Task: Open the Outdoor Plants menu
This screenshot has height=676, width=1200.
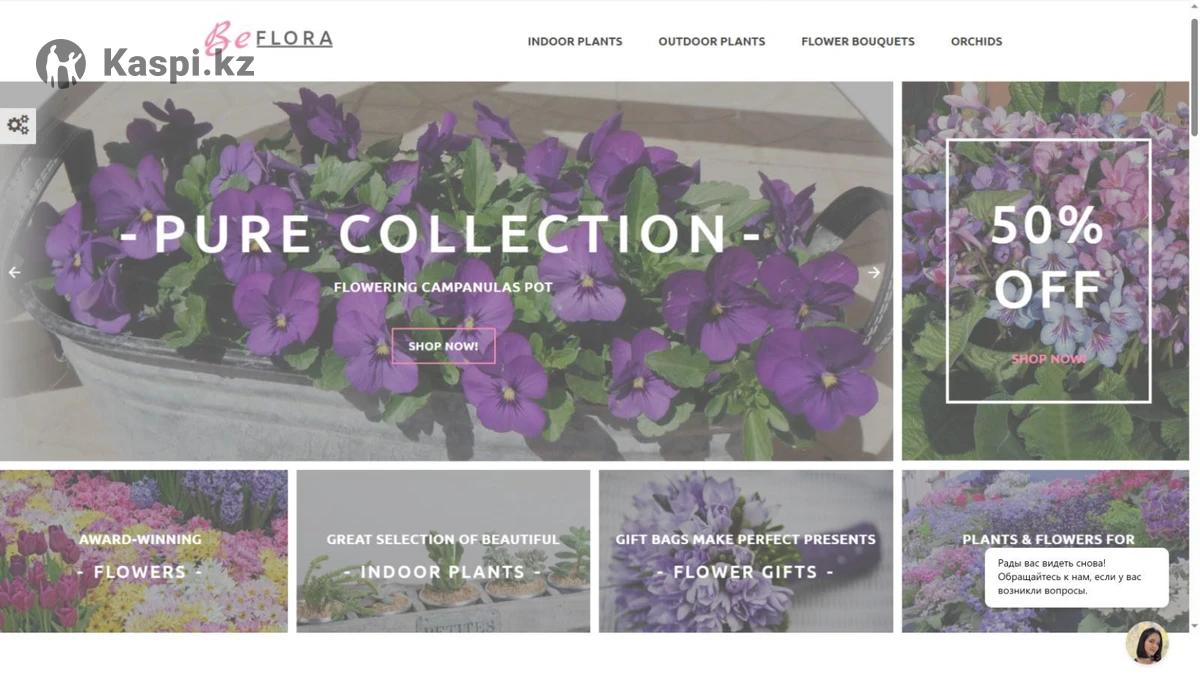Action: (712, 42)
